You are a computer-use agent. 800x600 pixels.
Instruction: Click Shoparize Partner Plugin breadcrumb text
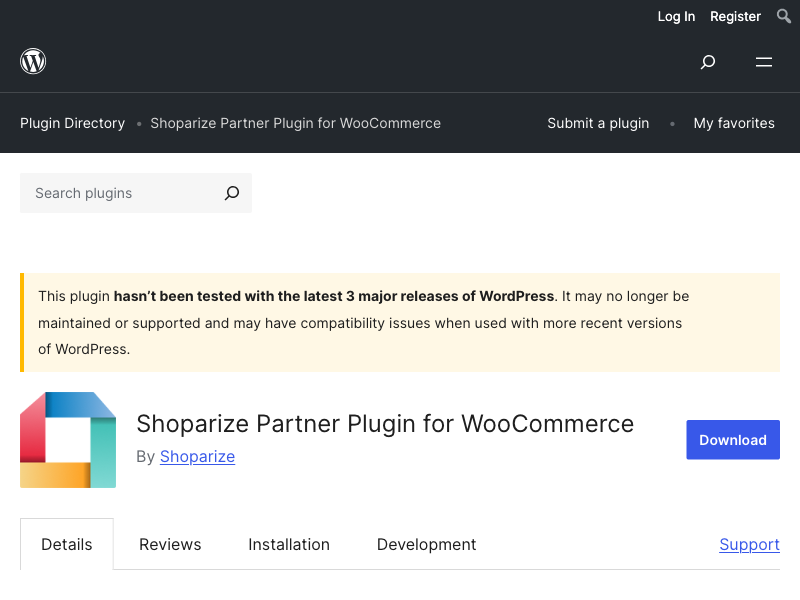295,123
